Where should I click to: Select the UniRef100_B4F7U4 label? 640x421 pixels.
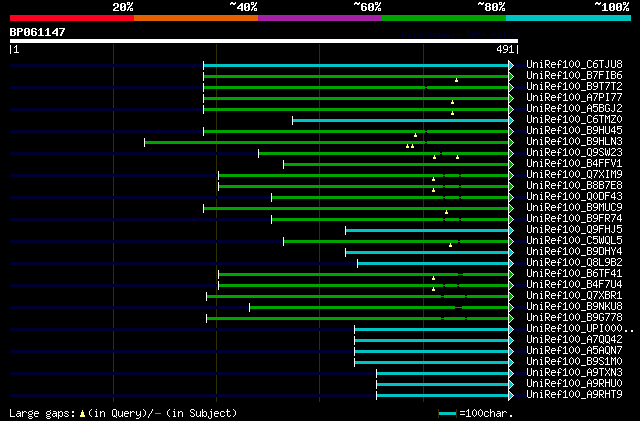point(574,285)
